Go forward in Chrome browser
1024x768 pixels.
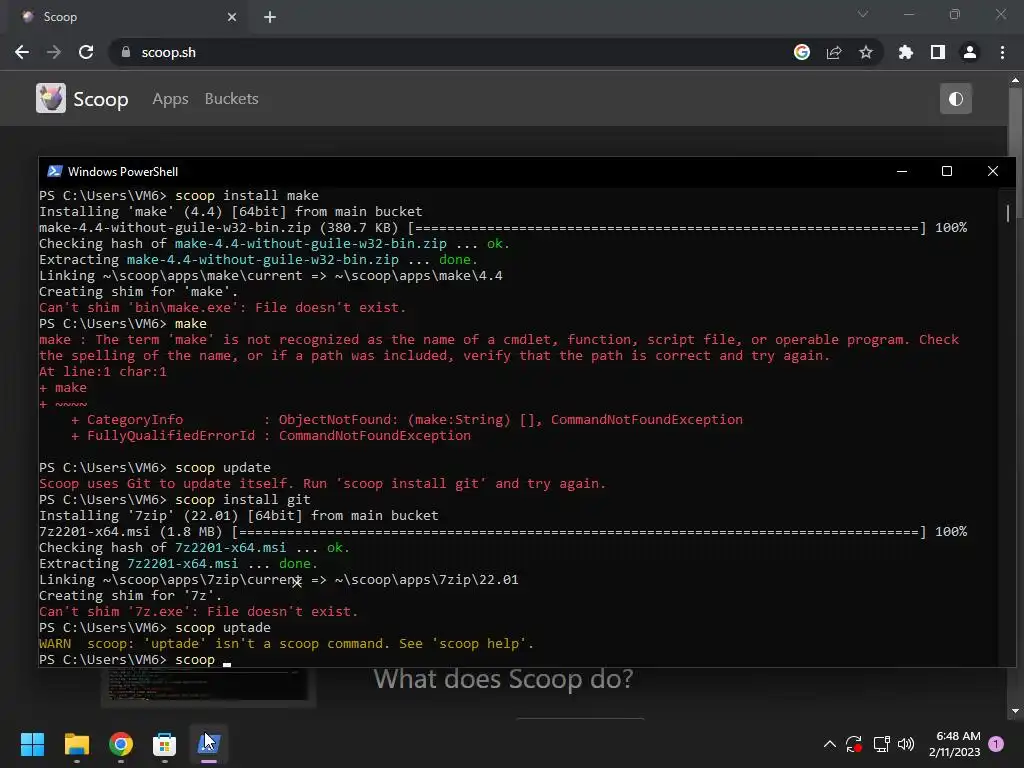click(x=54, y=52)
